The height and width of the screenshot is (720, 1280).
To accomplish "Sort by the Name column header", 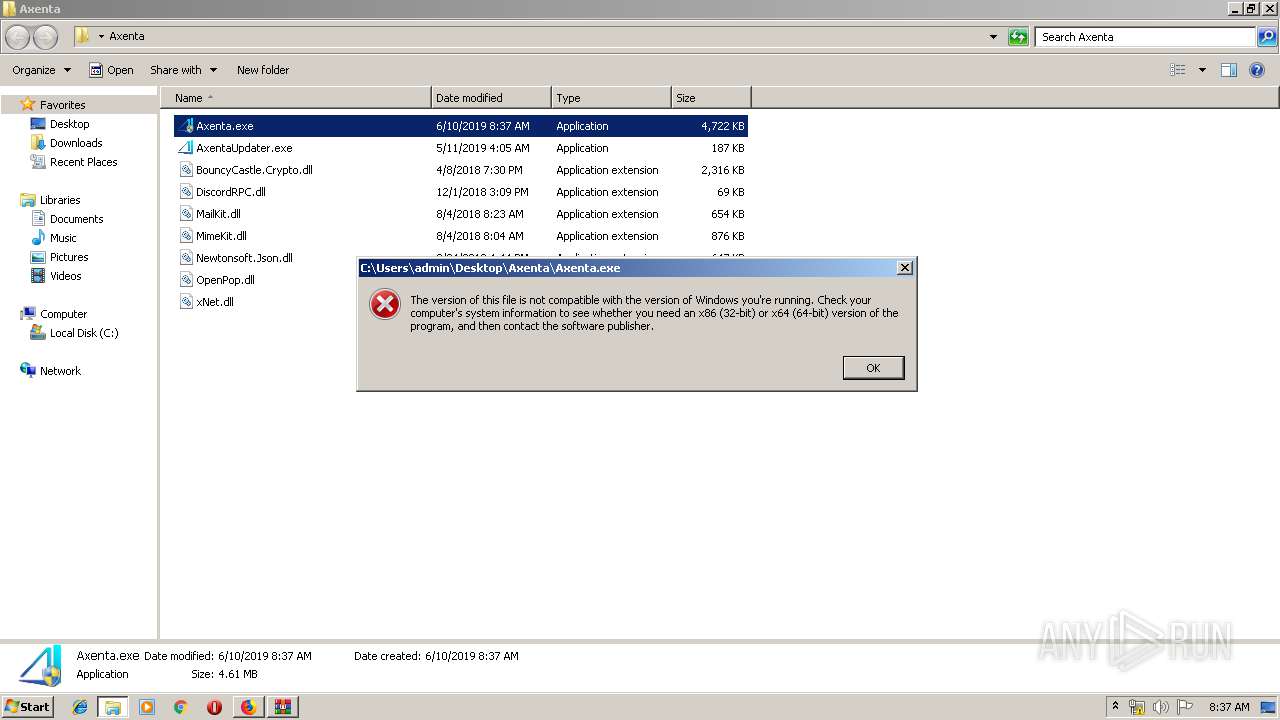I will point(296,98).
